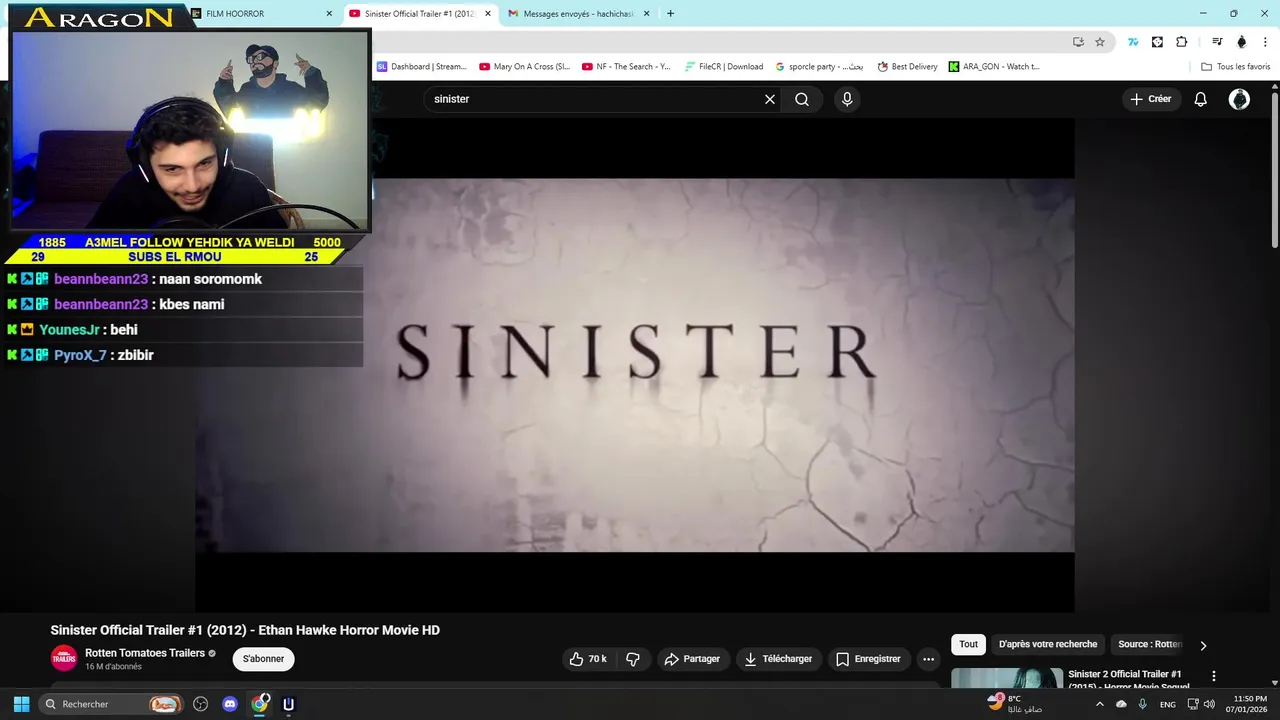Close the Messages envoyés Gmail tab
Image resolution: width=1280 pixels, height=720 pixels.
(x=646, y=14)
